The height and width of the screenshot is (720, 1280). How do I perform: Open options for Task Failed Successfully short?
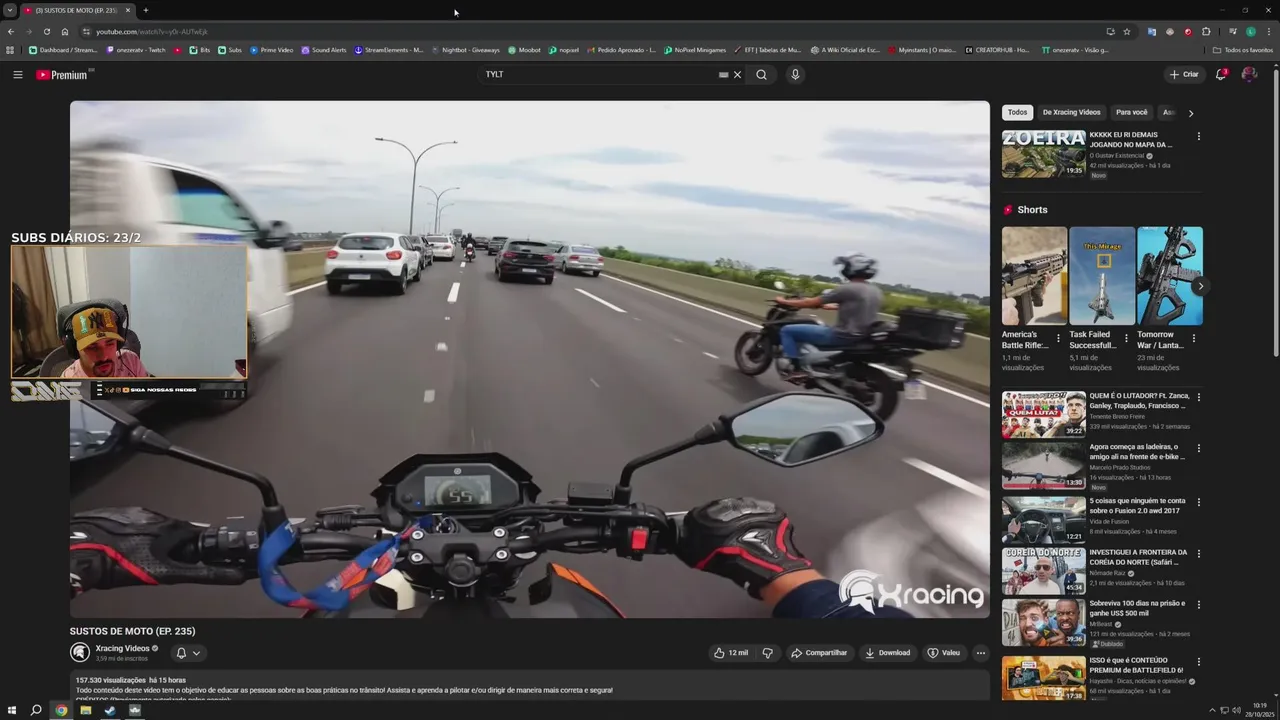(1126, 338)
